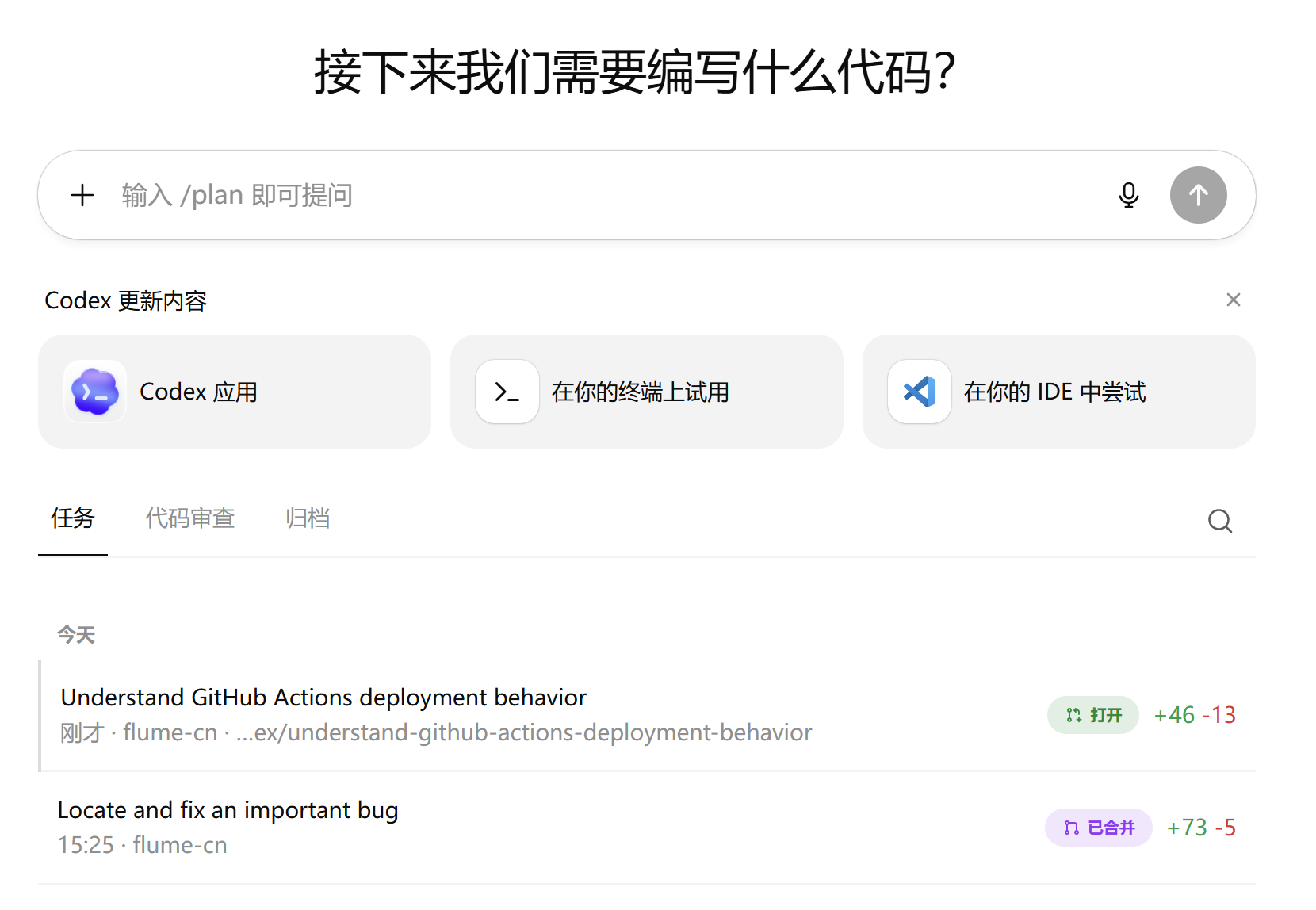
Task: Click the VS Code icon
Action: point(920,392)
